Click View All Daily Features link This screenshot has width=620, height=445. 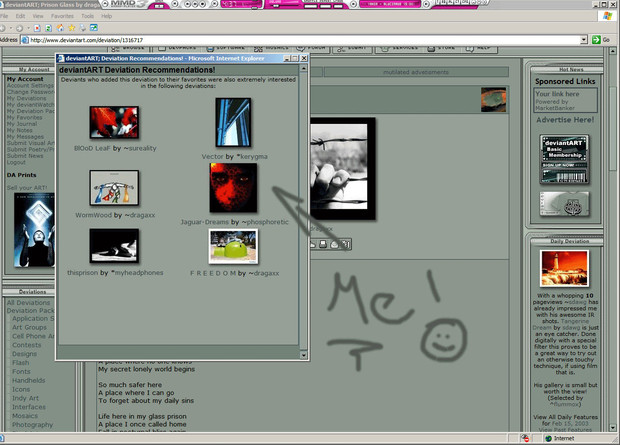coord(565,417)
